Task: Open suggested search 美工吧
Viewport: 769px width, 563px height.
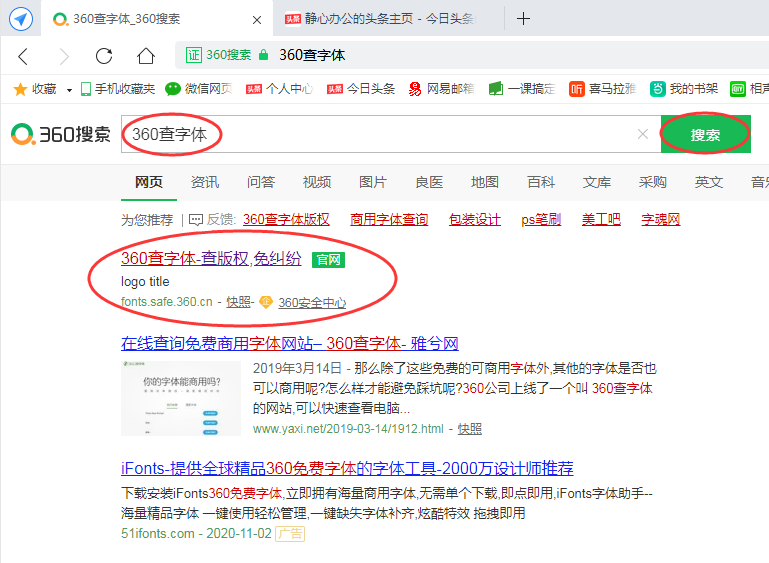Action: [x=601, y=220]
